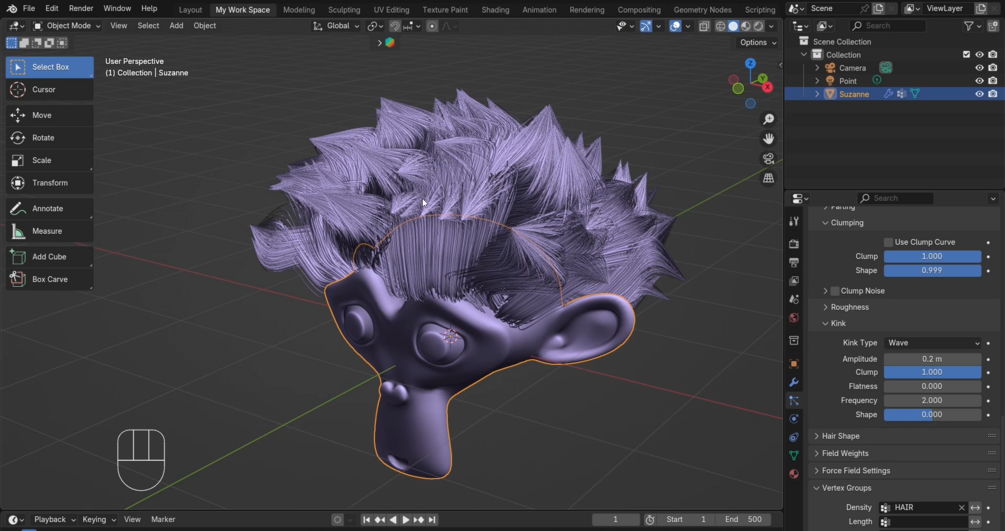Open the Add menu in viewport header
Image resolution: width=1005 pixels, height=531 pixels.
click(x=176, y=26)
